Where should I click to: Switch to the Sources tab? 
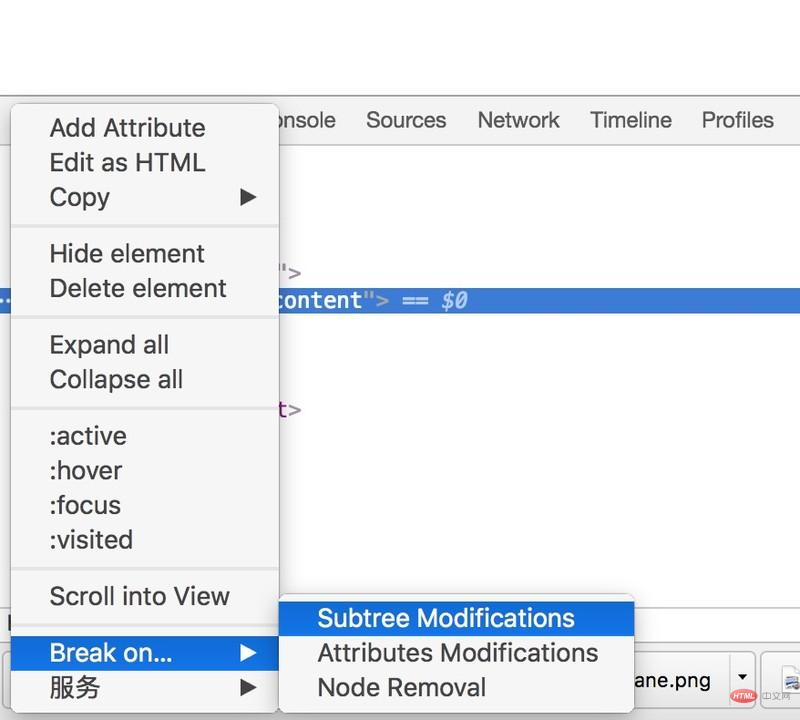click(406, 120)
